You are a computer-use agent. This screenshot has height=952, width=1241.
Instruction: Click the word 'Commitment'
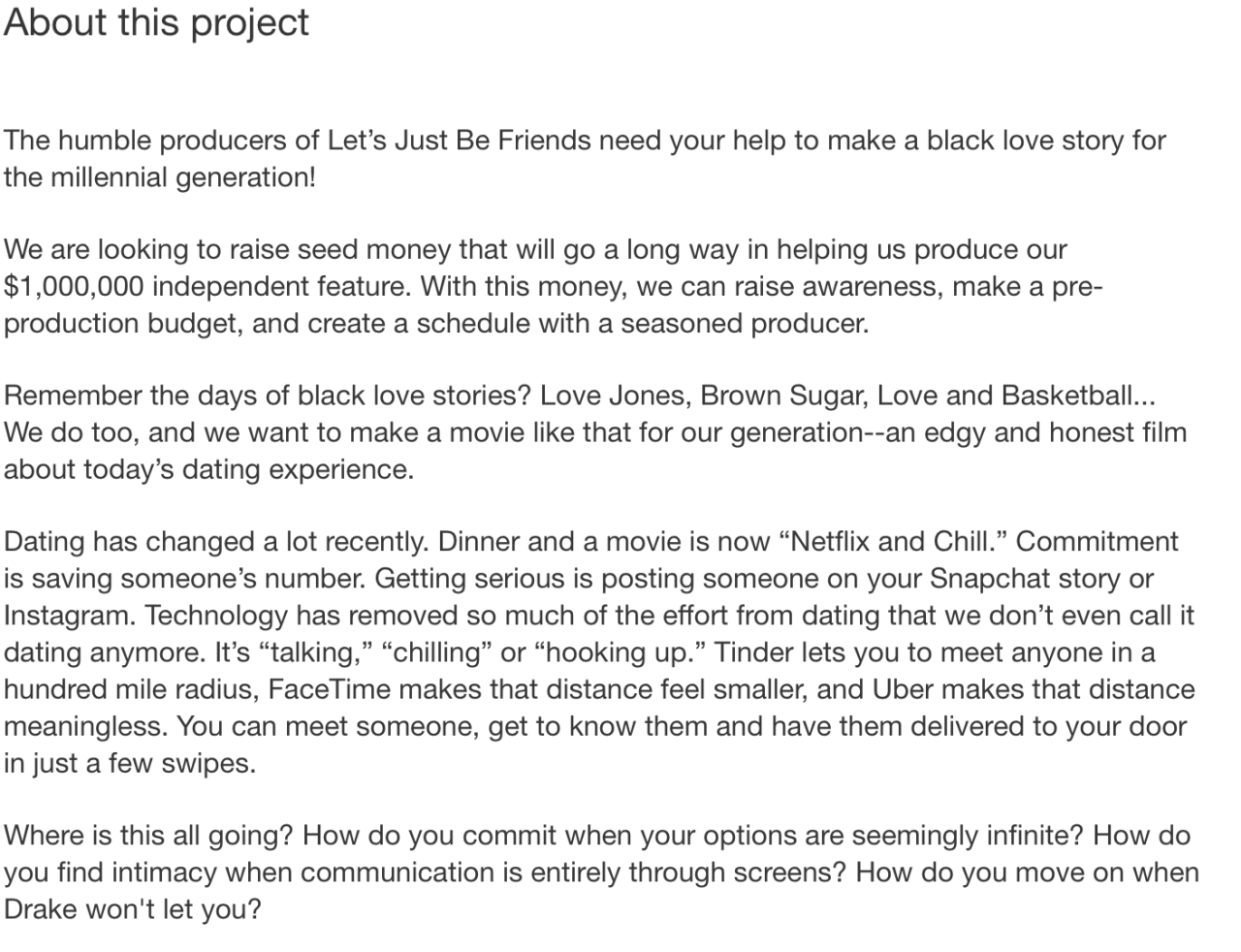coord(1098,542)
